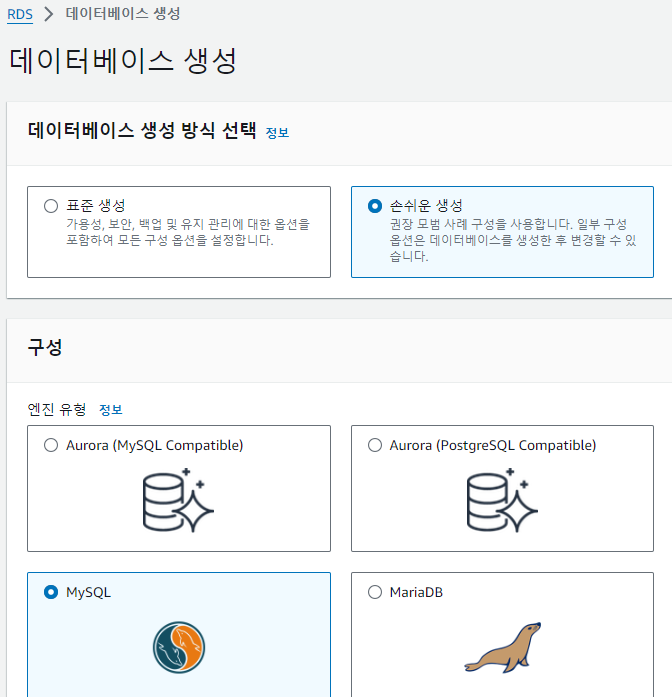Click the 데이터베이스 생성 page title

pyautogui.click(x=123, y=60)
